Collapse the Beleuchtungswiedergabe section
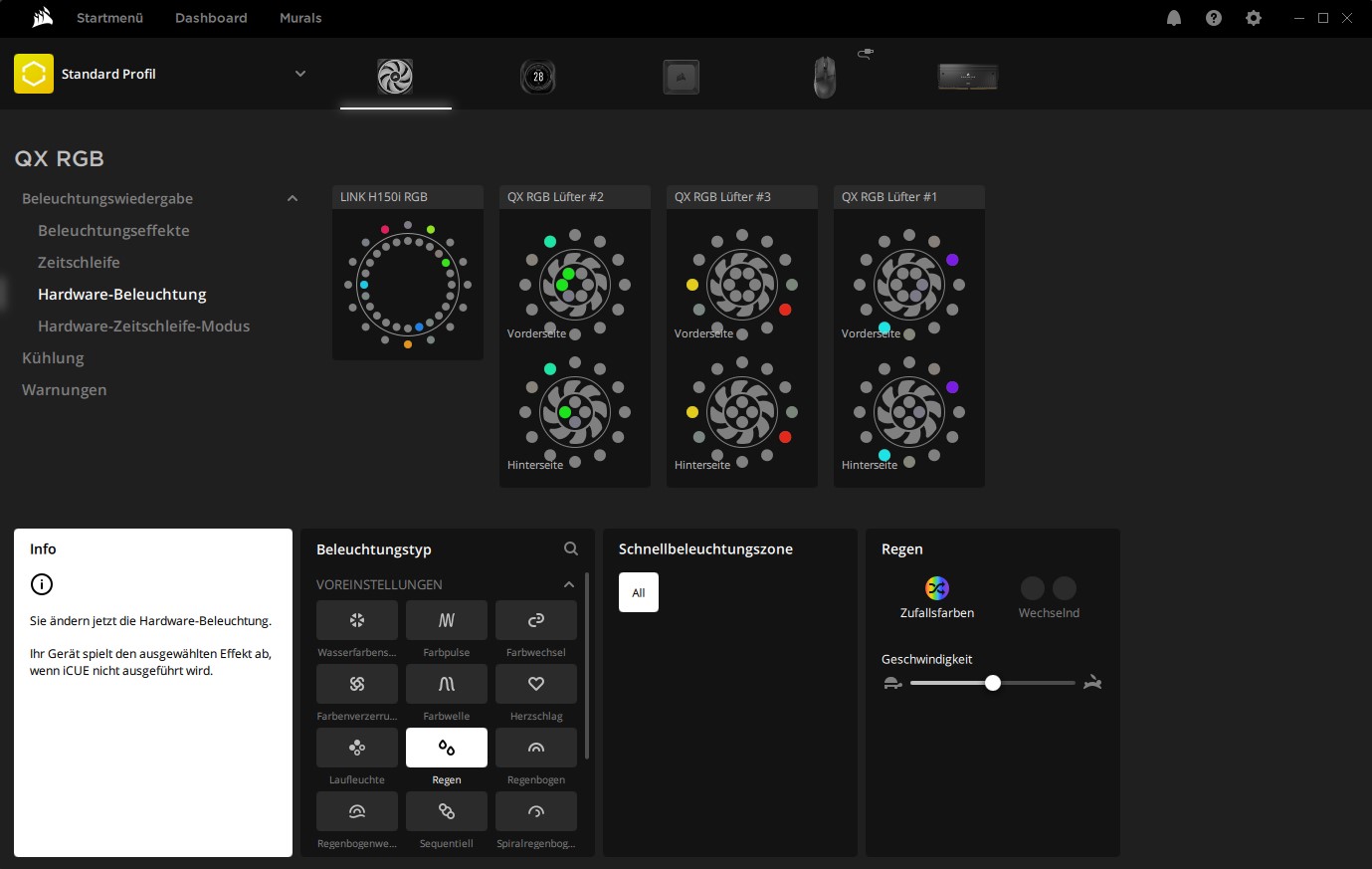1372x869 pixels. click(x=293, y=199)
